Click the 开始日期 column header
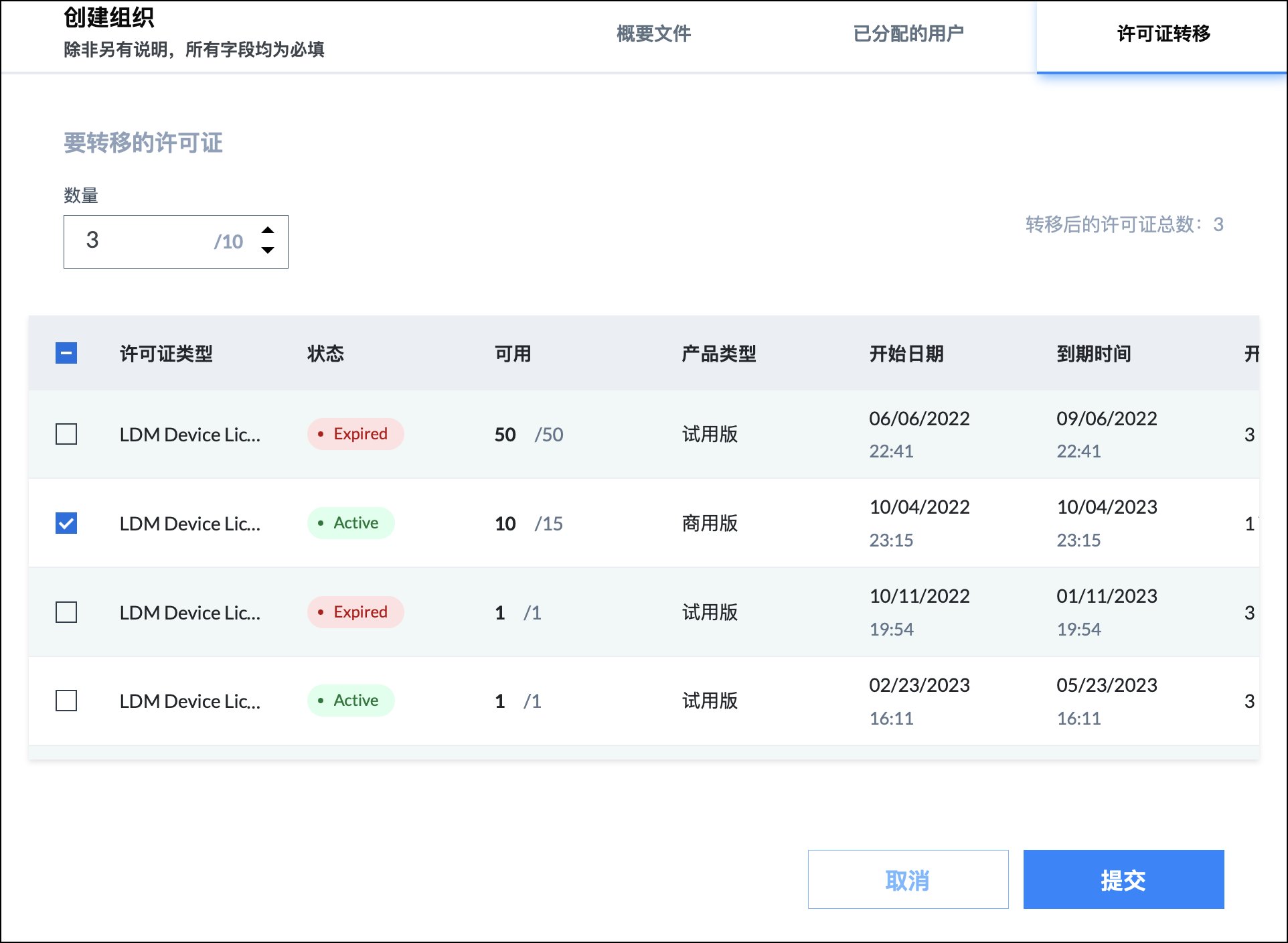The image size is (1288, 943). tap(906, 354)
